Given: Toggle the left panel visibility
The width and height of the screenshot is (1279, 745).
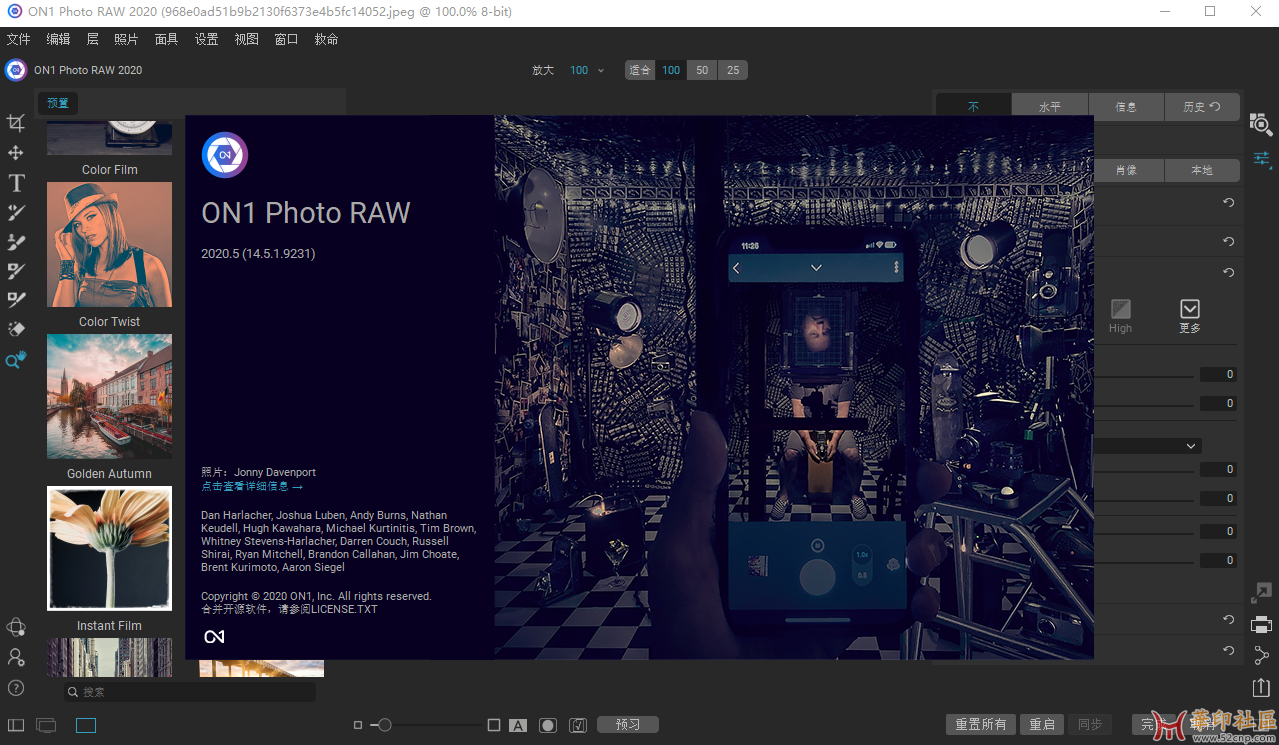Looking at the screenshot, I should point(16,725).
